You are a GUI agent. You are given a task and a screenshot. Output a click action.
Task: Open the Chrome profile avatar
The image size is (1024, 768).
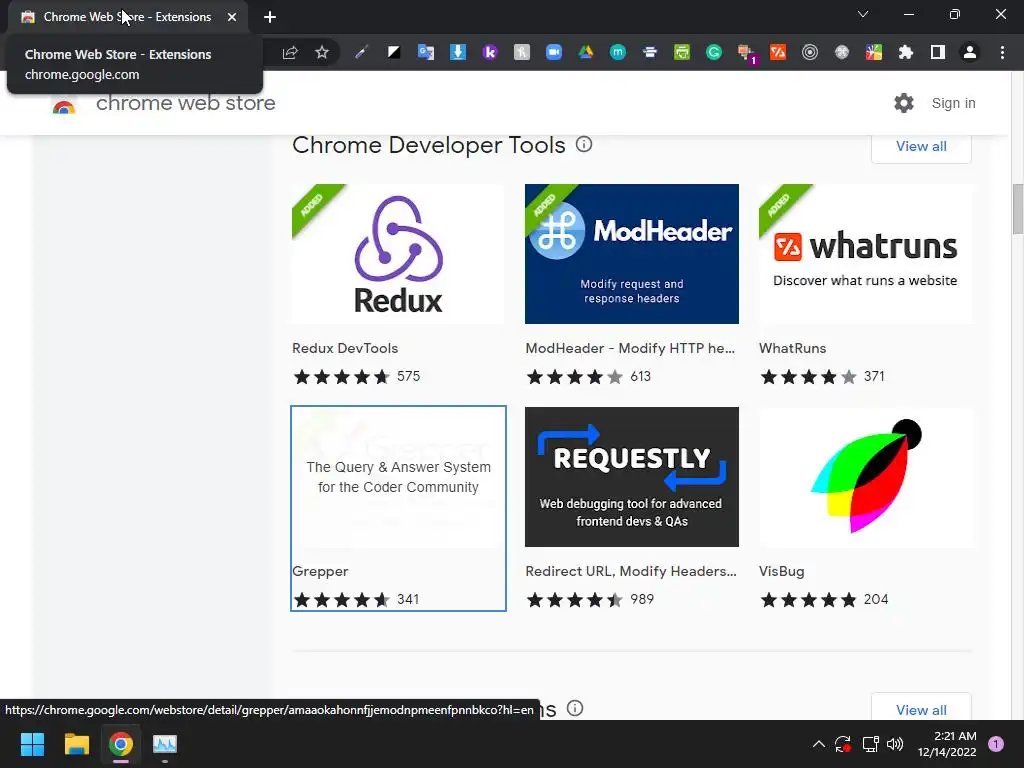(x=970, y=53)
